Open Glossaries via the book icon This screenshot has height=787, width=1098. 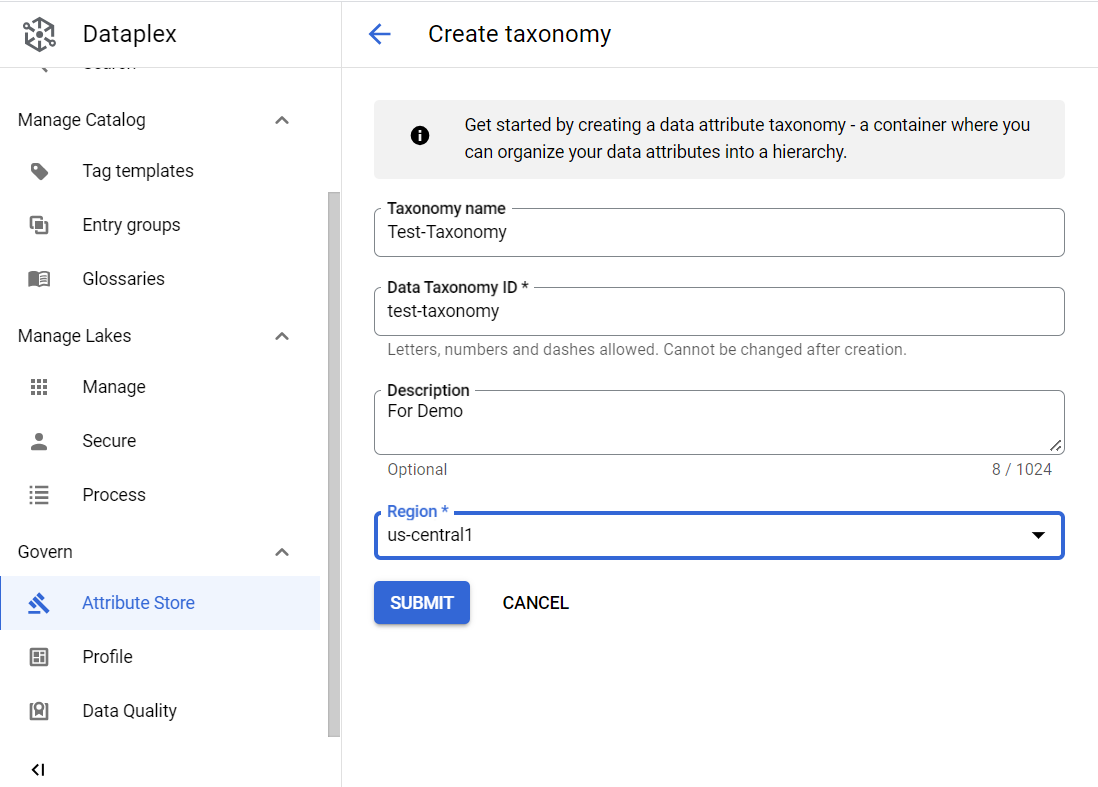tap(39, 279)
